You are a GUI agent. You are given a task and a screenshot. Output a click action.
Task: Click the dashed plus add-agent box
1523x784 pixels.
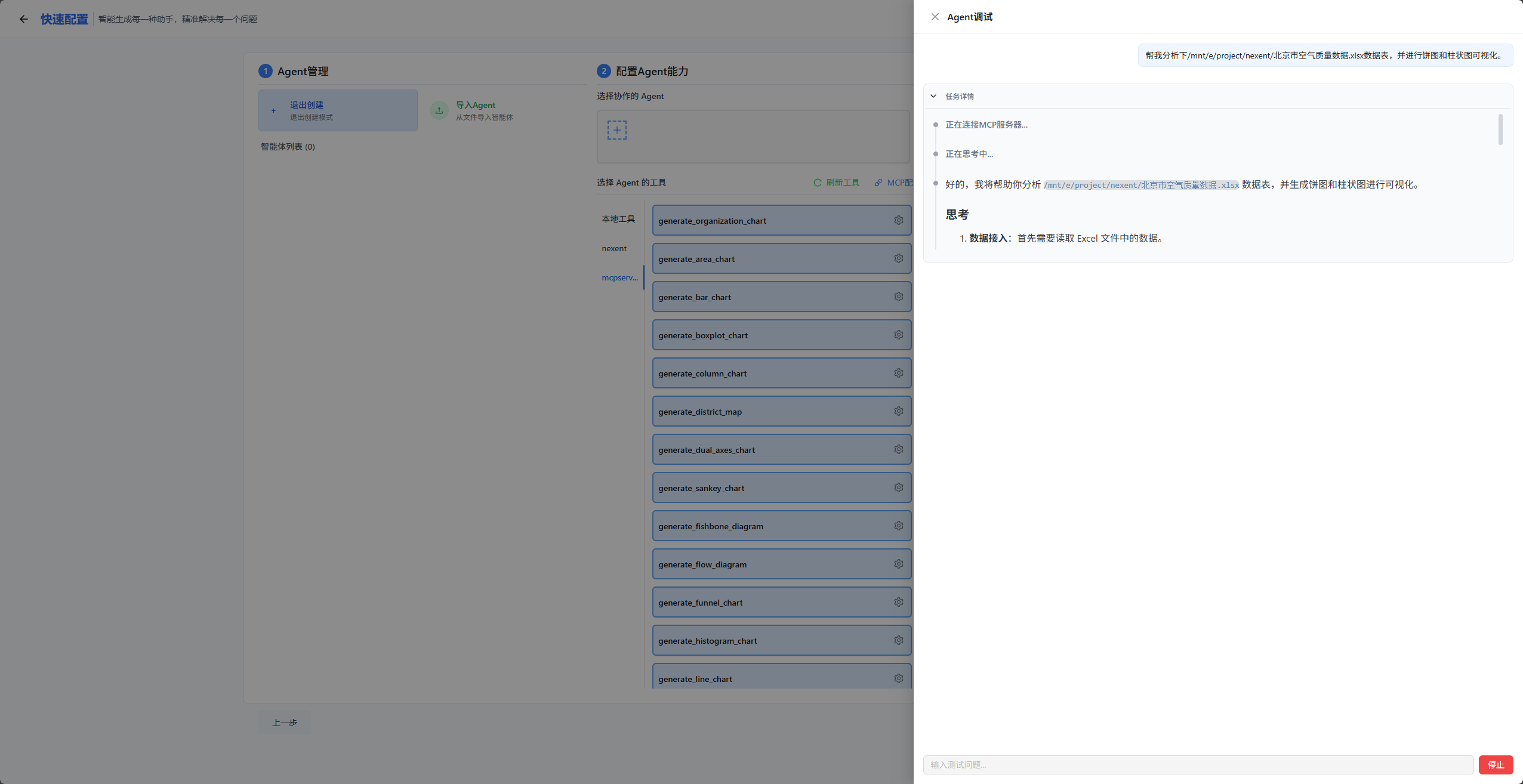pos(616,130)
